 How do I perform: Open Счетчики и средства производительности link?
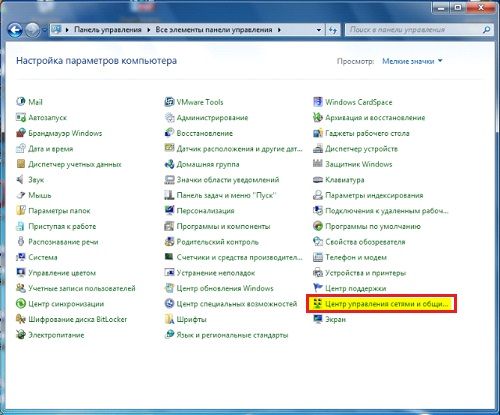click(x=239, y=257)
